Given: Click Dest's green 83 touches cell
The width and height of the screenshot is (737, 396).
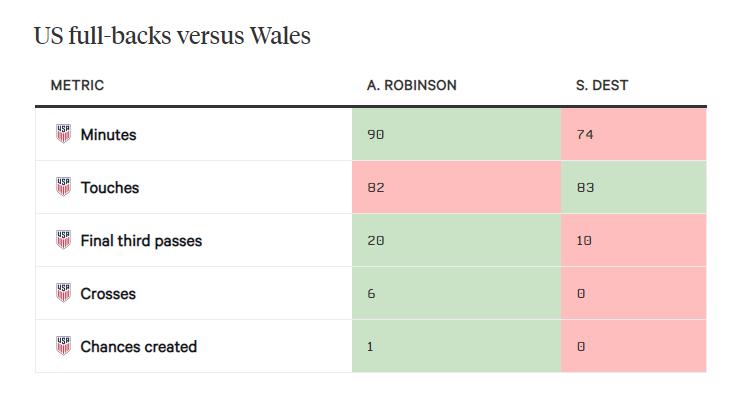Looking at the screenshot, I should coord(634,187).
